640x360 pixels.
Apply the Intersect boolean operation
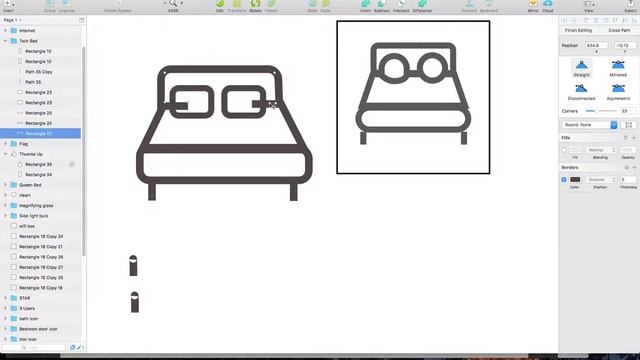[x=401, y=5]
